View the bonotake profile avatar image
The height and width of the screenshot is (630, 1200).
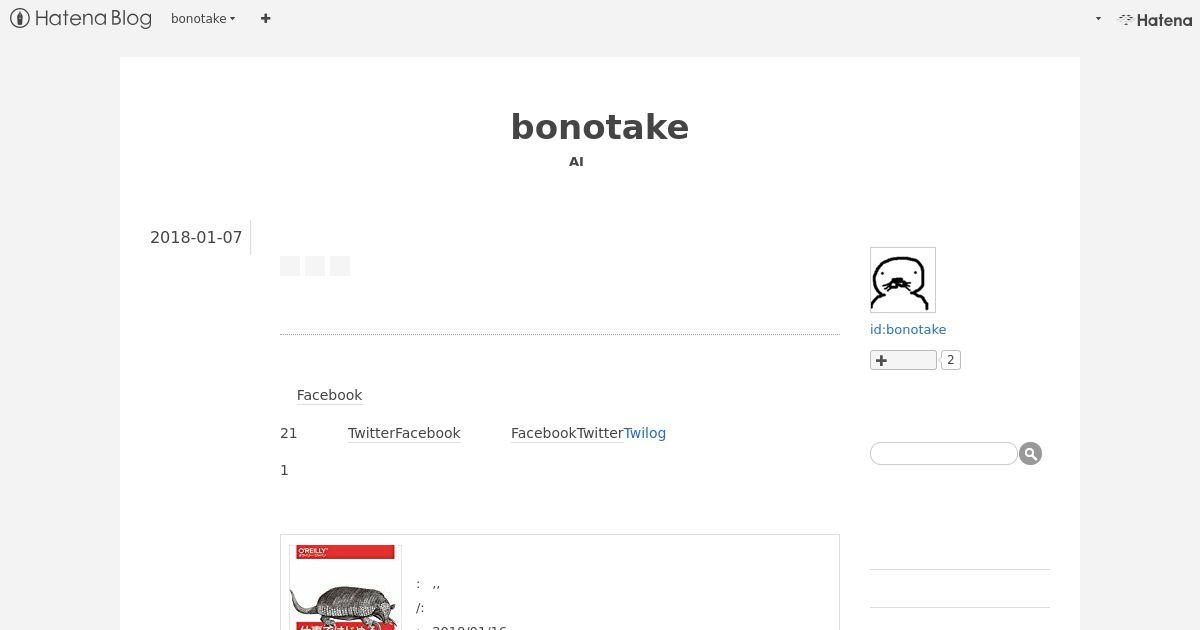903,280
